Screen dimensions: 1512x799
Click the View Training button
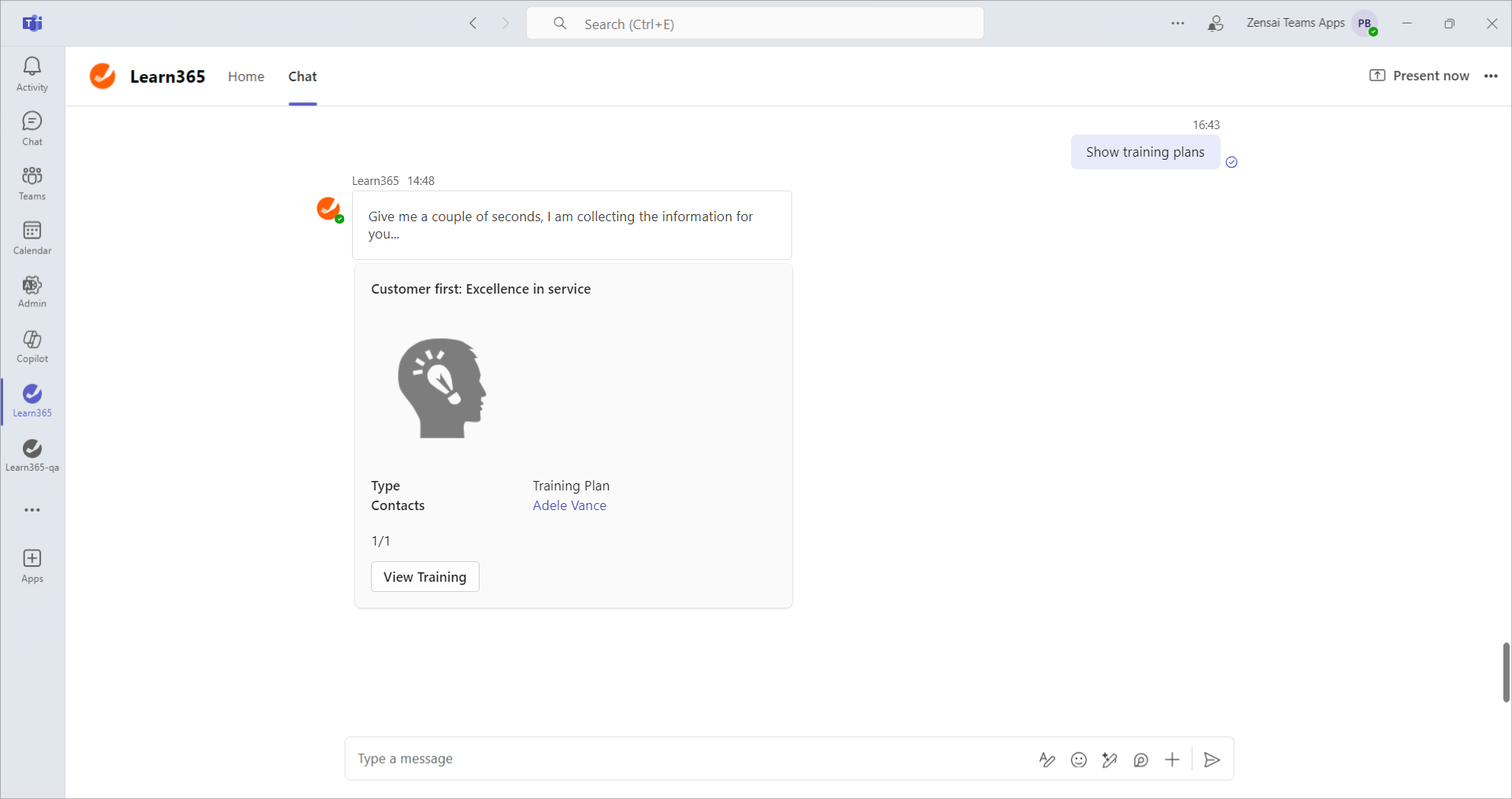pos(424,577)
